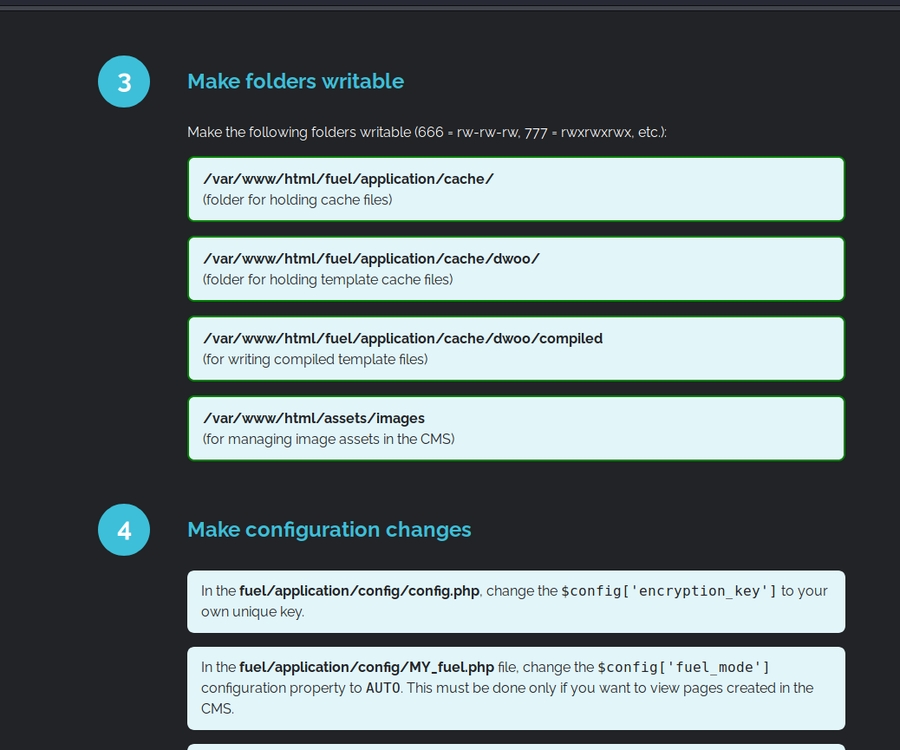Click the fuel/application/config/config.php file name
Image resolution: width=900 pixels, height=750 pixels.
[x=360, y=591]
